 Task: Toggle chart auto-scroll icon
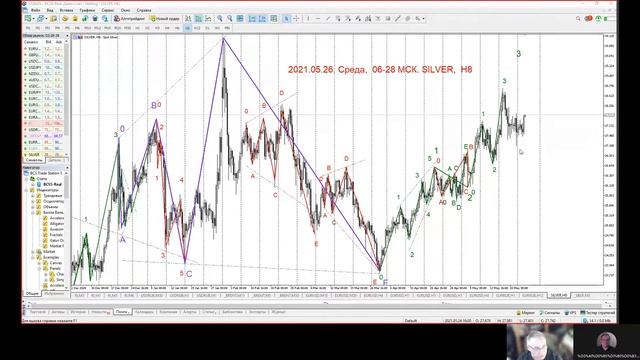pyautogui.click(x=252, y=19)
